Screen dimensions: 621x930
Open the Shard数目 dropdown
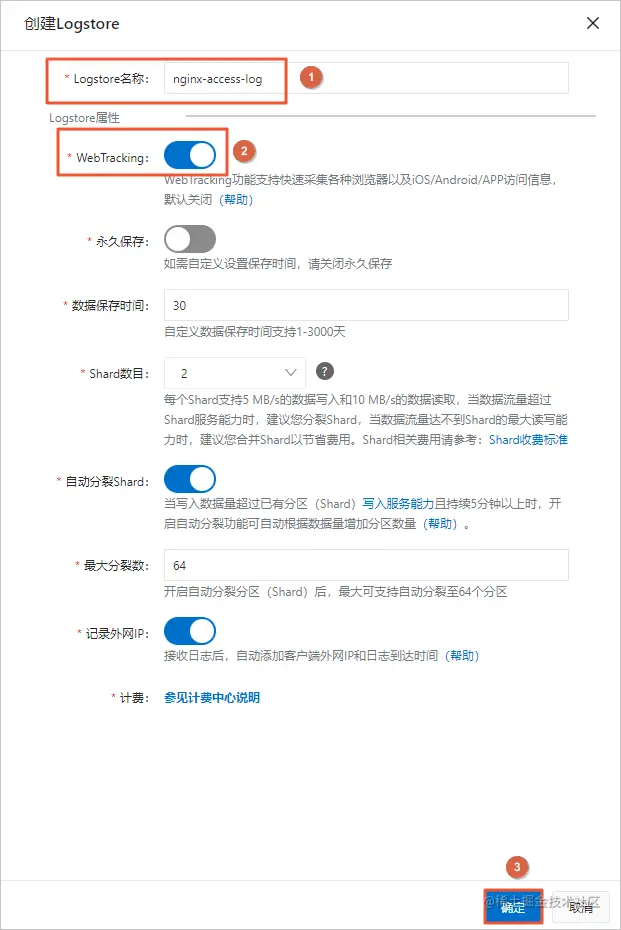tap(235, 373)
